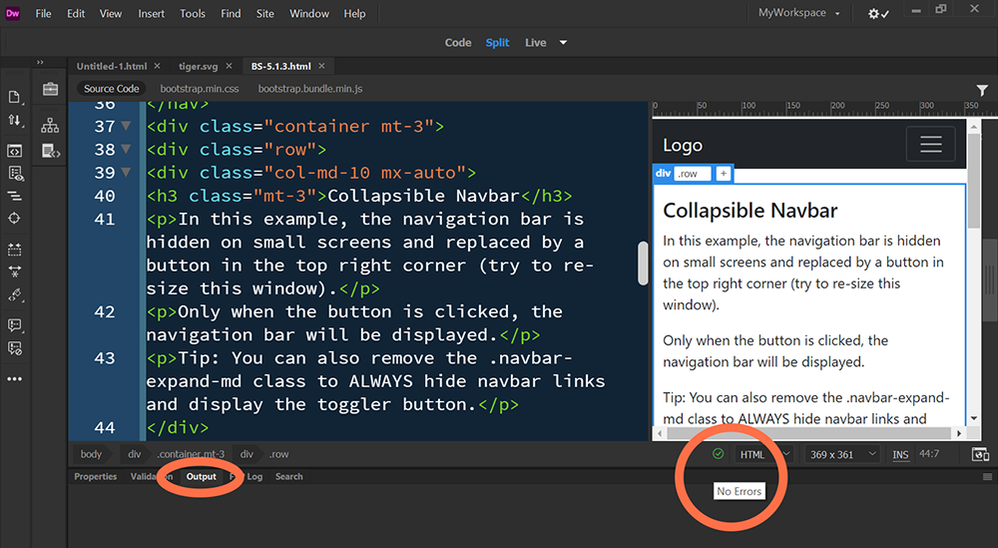
Task: Close the BS-5.1.3.html tab
Action: pyautogui.click(x=321, y=66)
